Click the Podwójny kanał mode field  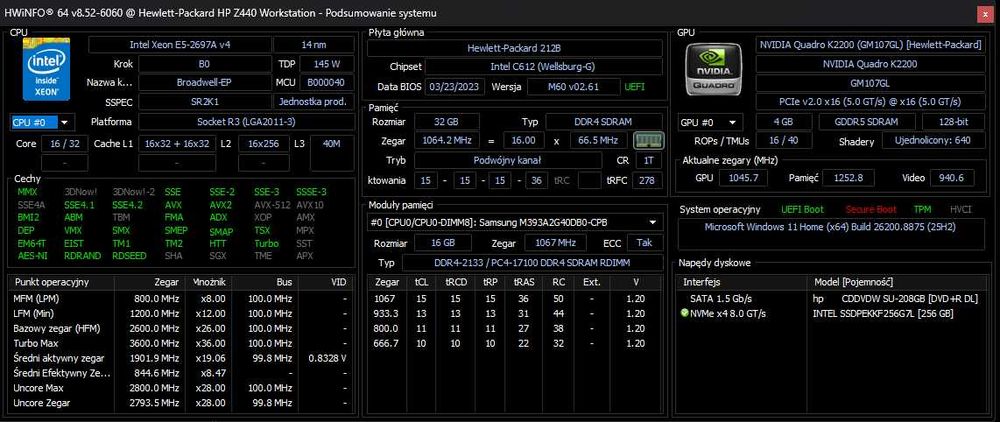508,160
